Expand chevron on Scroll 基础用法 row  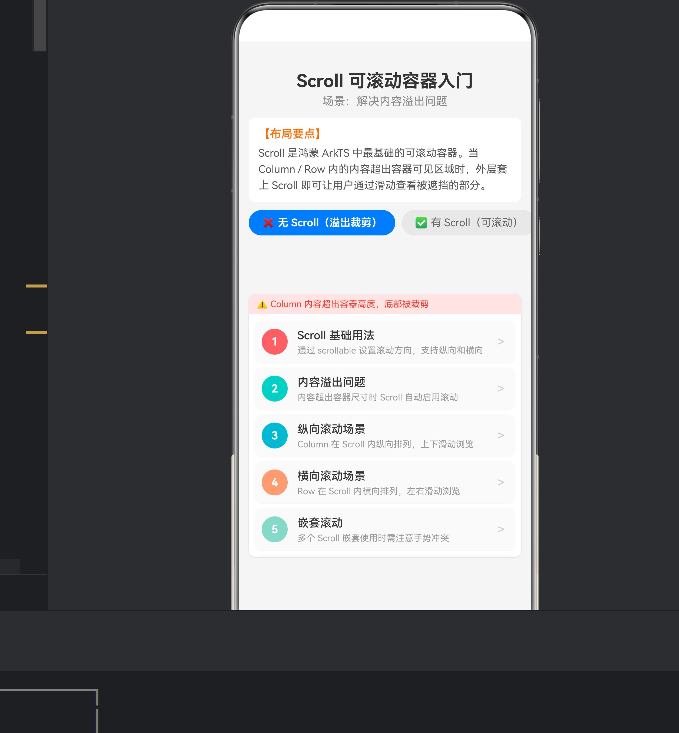pyautogui.click(x=501, y=342)
